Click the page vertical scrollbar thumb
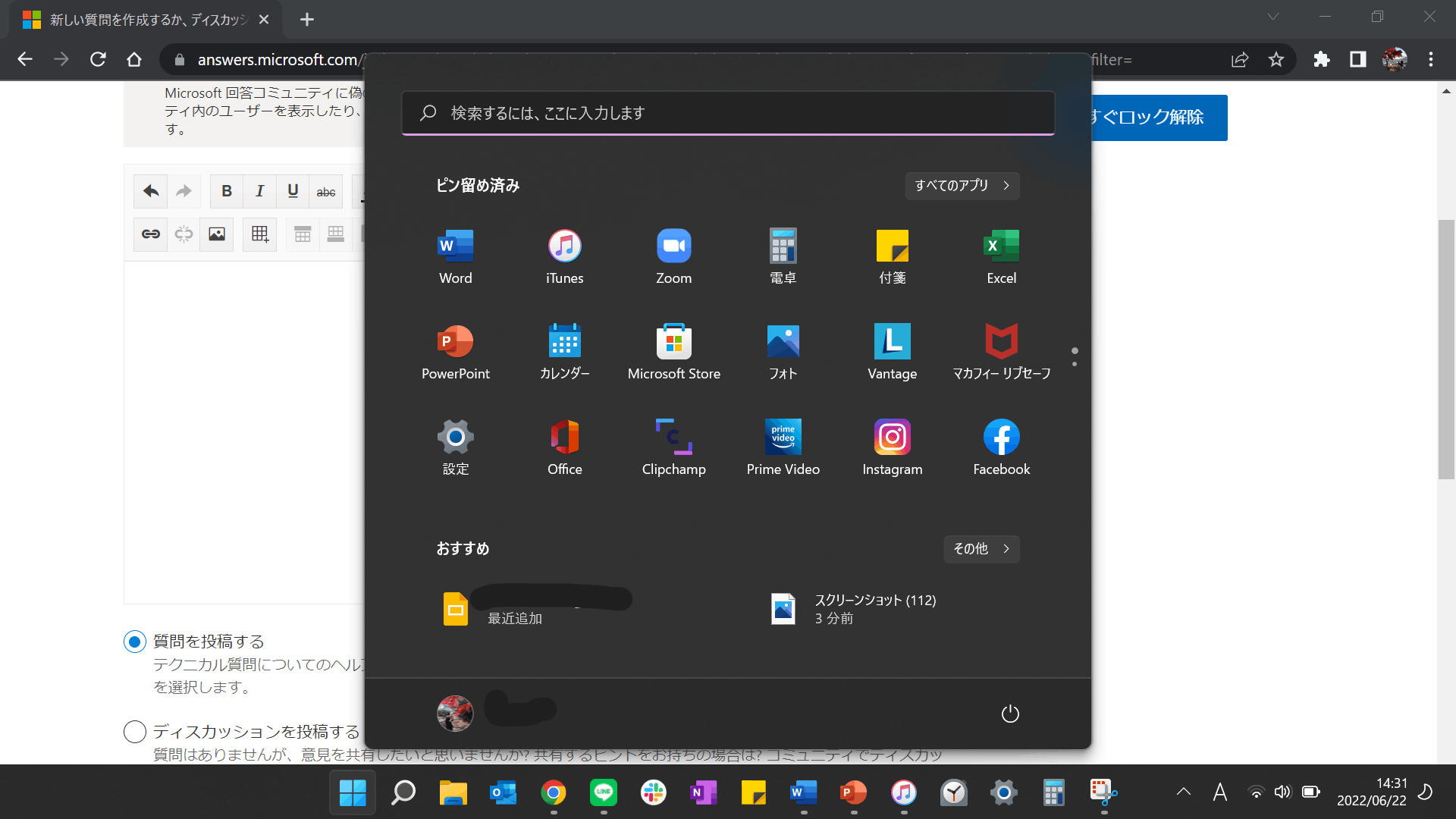This screenshot has height=819, width=1456. (x=1446, y=349)
